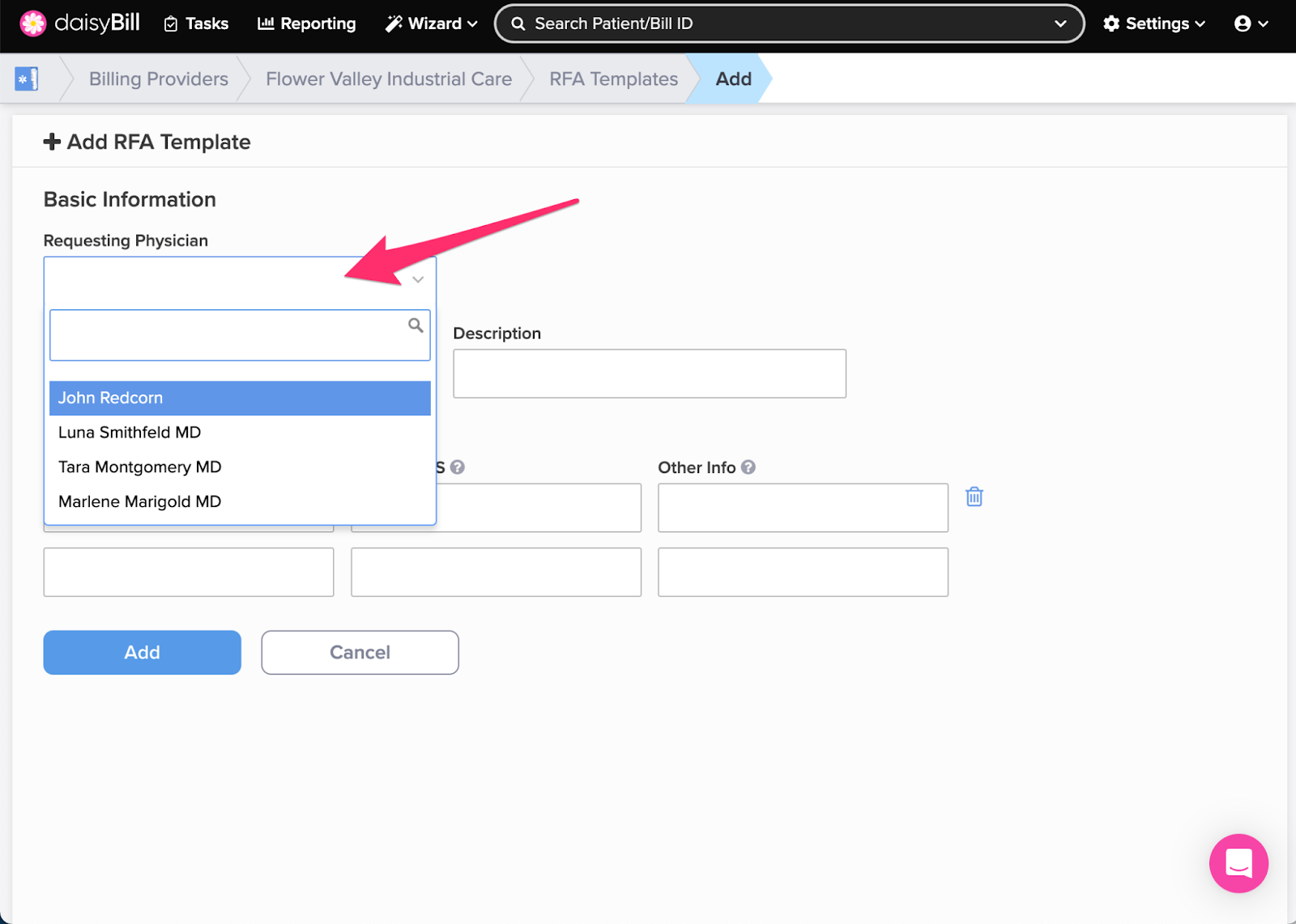
Task: Click the home breadcrumb icon
Action: [27, 79]
